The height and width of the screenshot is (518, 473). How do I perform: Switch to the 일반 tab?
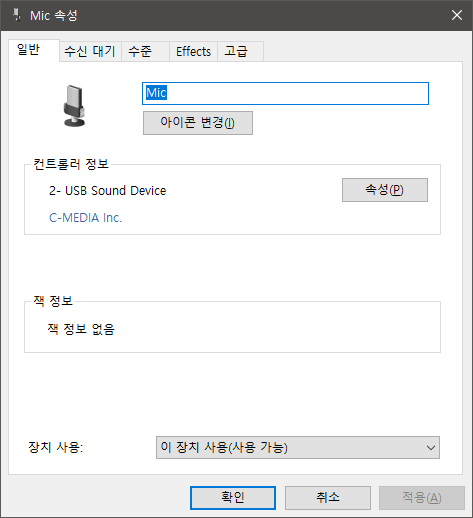pos(34,50)
